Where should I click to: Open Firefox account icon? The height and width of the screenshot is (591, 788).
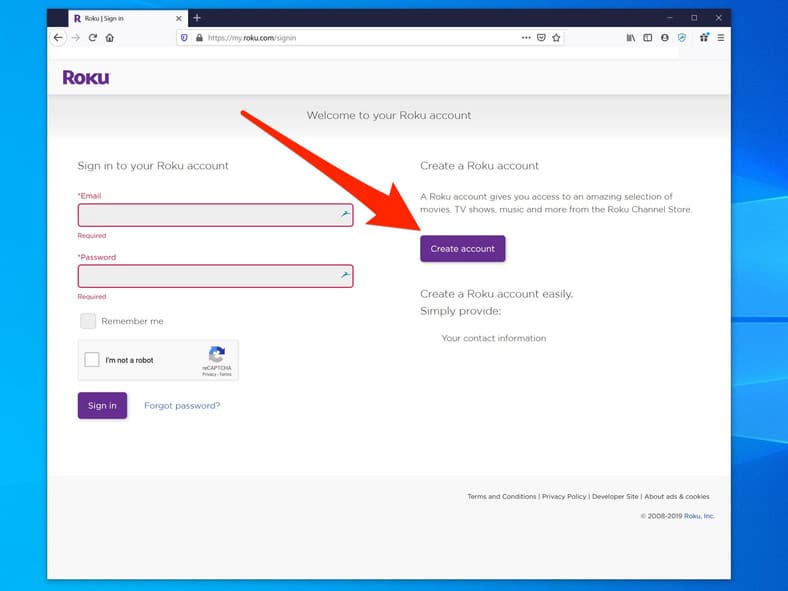tap(665, 38)
